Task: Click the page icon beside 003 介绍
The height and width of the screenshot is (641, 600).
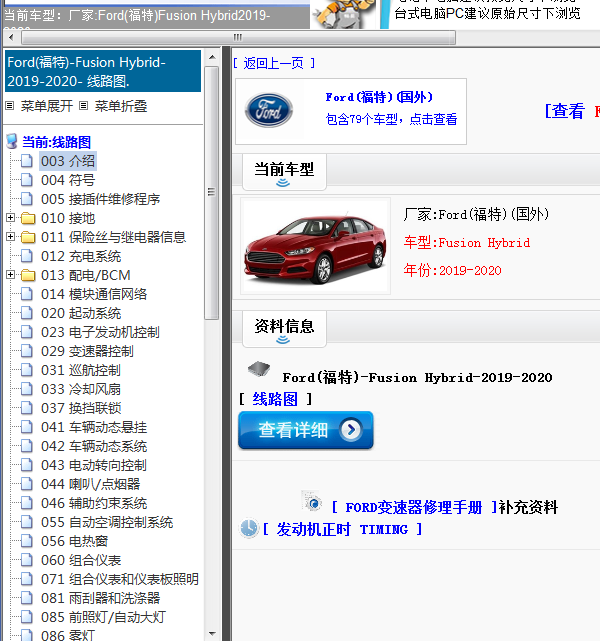Action: tap(27, 161)
